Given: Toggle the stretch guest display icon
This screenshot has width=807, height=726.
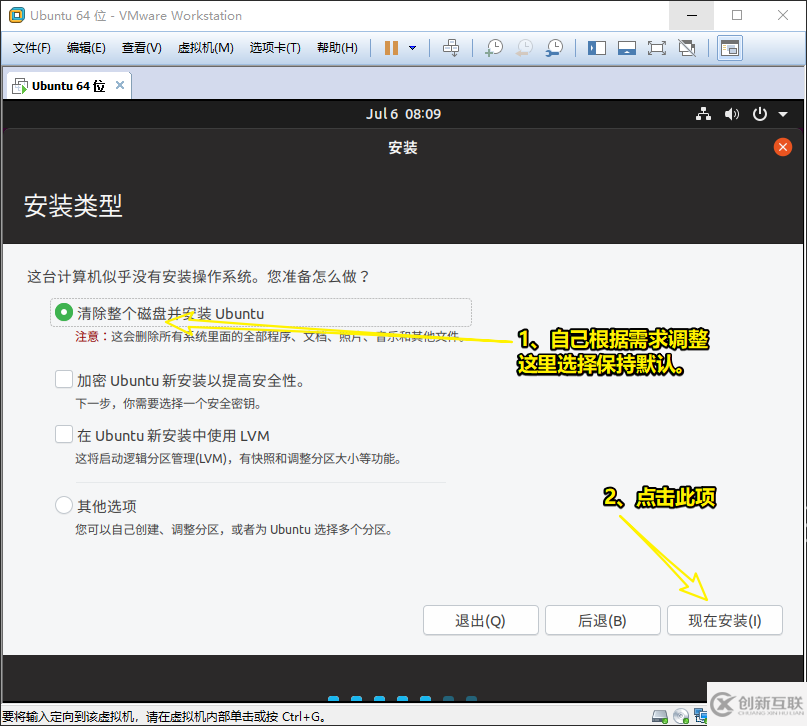Looking at the screenshot, I should 687,48.
